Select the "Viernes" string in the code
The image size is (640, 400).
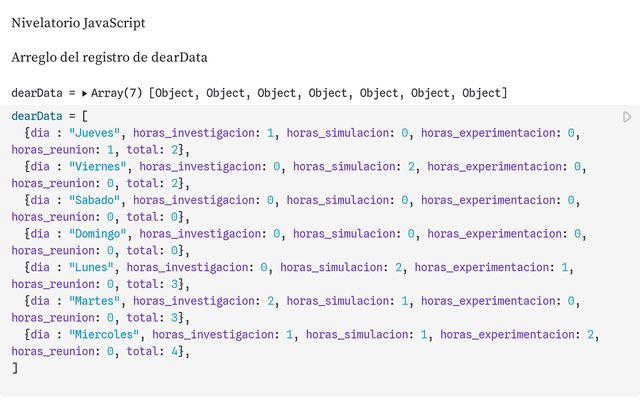click(x=98, y=167)
